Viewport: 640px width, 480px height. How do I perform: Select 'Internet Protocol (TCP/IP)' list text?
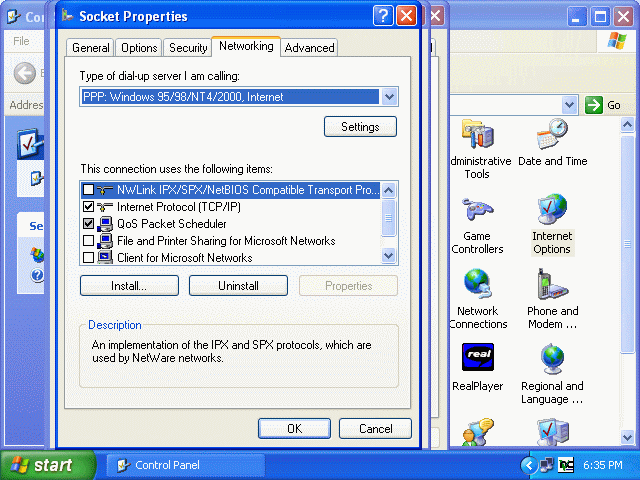(x=179, y=207)
